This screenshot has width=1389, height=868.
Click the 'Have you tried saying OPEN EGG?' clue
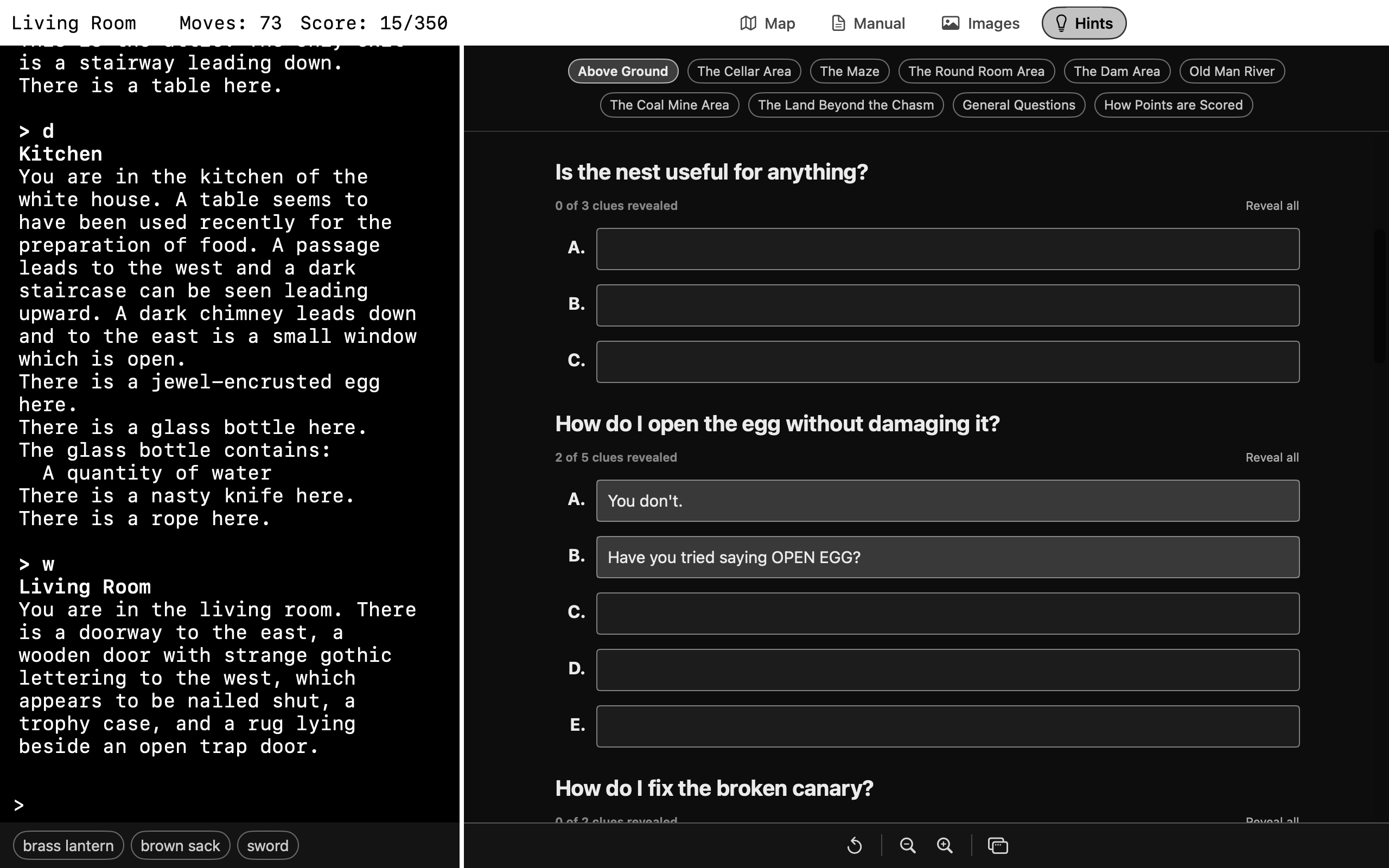tap(948, 557)
